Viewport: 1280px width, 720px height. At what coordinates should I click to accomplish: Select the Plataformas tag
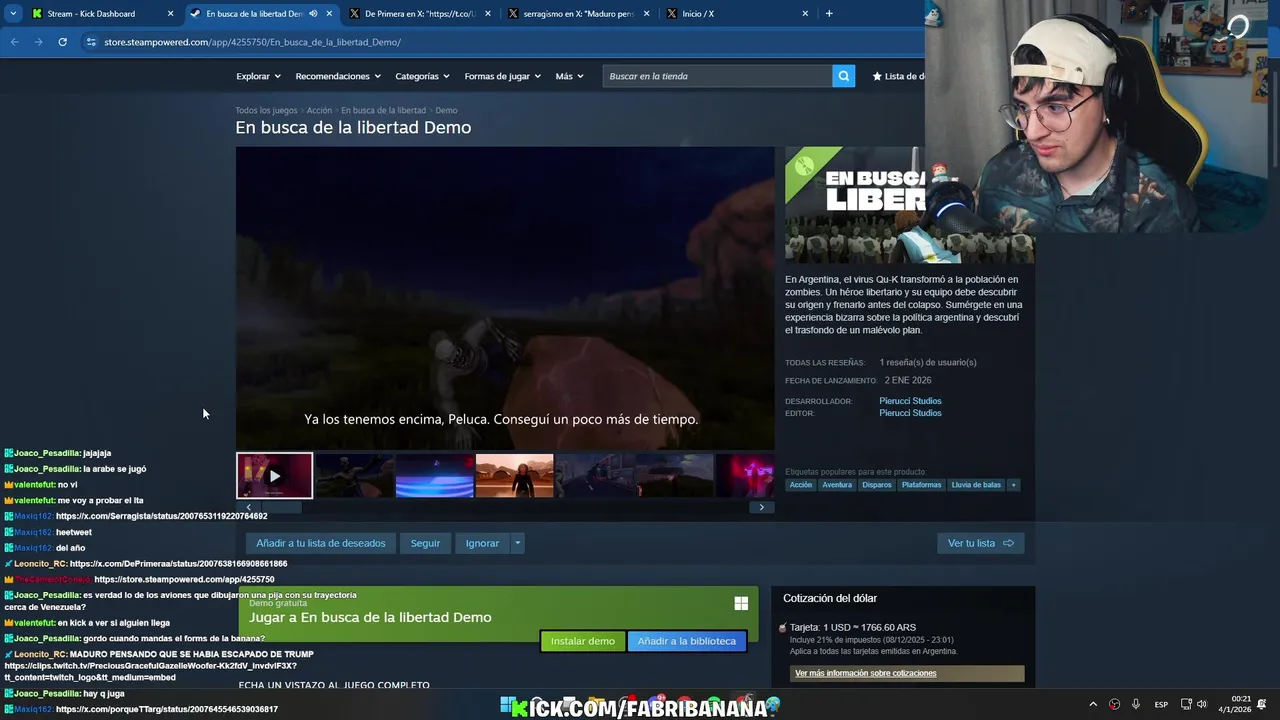click(x=921, y=485)
